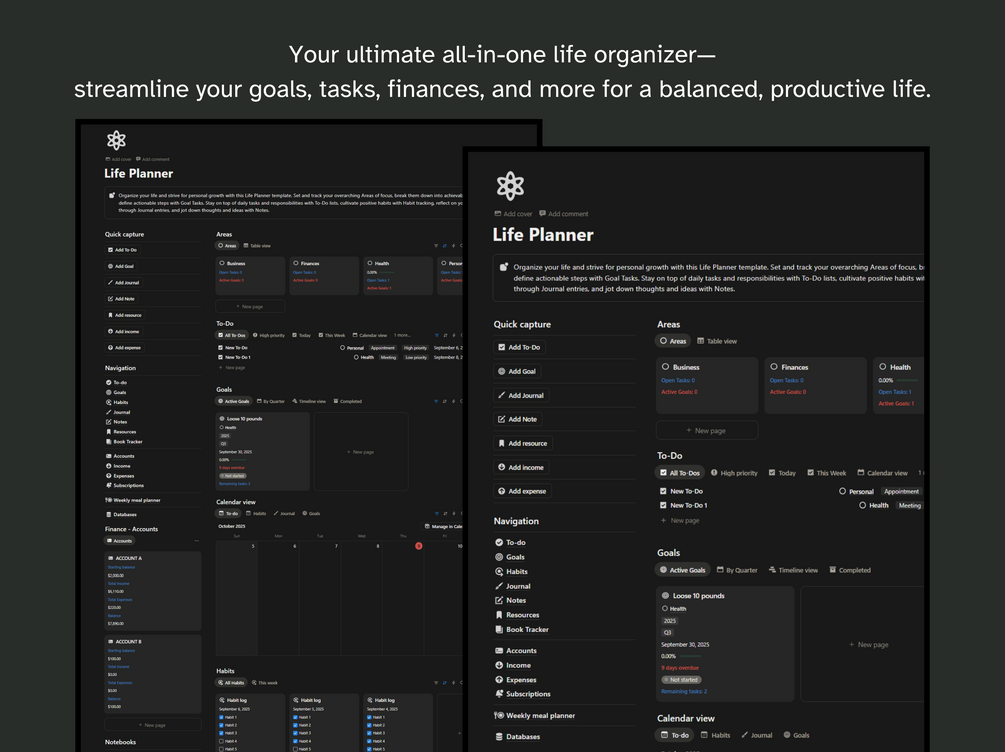This screenshot has width=1005, height=752.
Task: Uncheck Habit 2 in September 5 habit log
Action: tap(295, 725)
